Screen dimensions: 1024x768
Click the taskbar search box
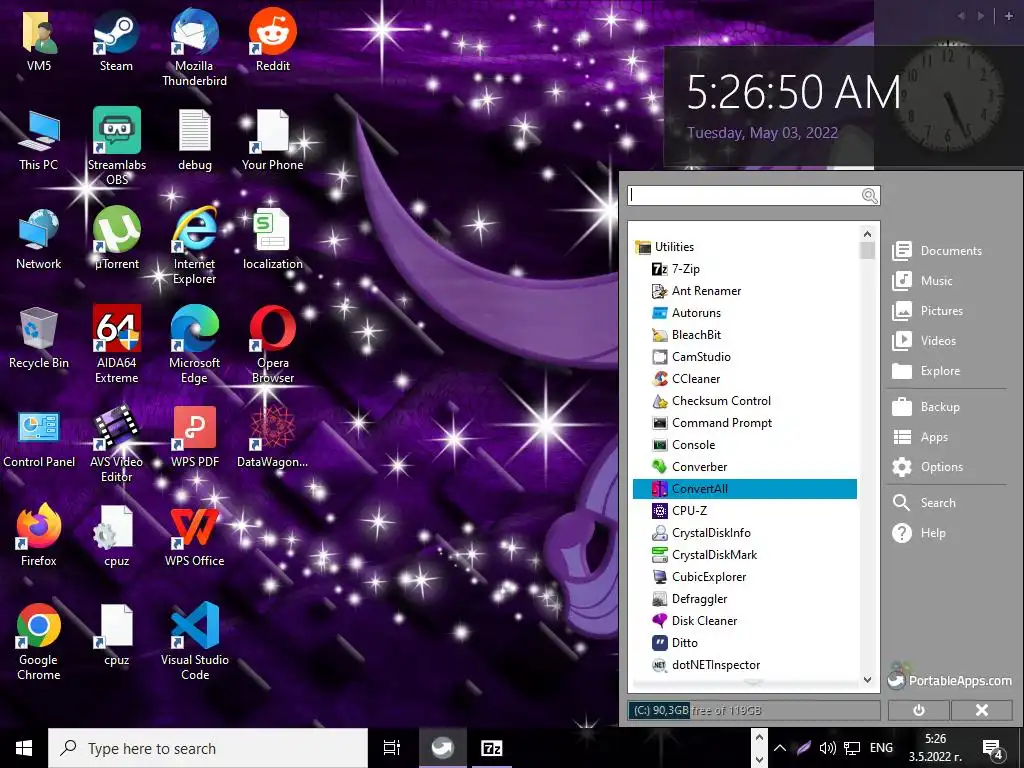tap(208, 748)
